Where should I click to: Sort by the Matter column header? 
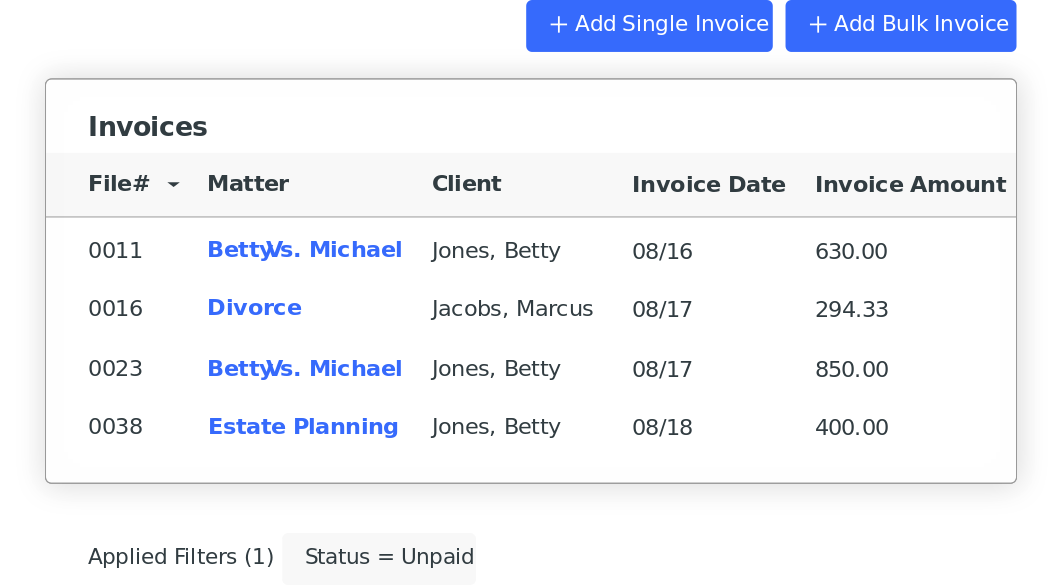click(248, 184)
